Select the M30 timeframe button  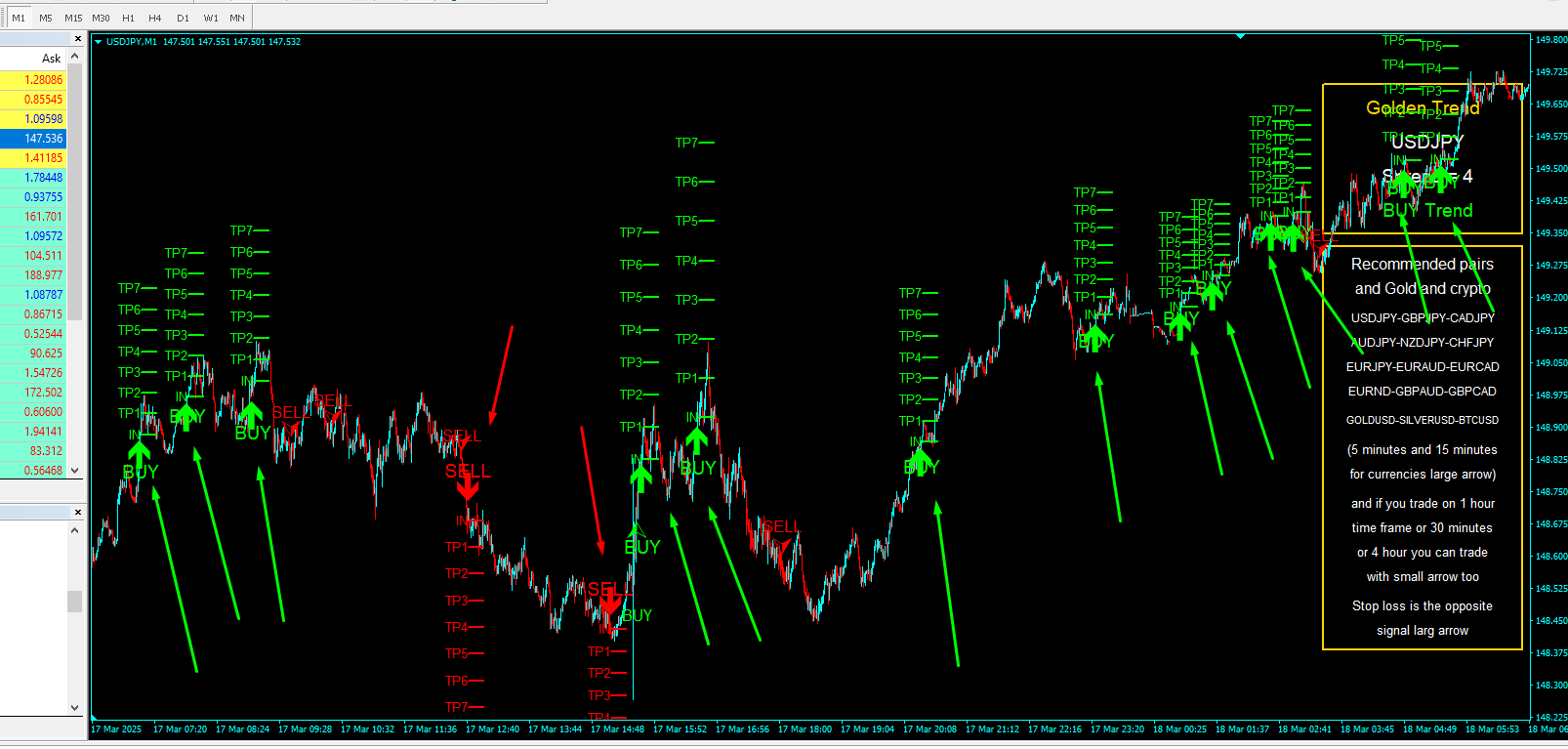[101, 18]
